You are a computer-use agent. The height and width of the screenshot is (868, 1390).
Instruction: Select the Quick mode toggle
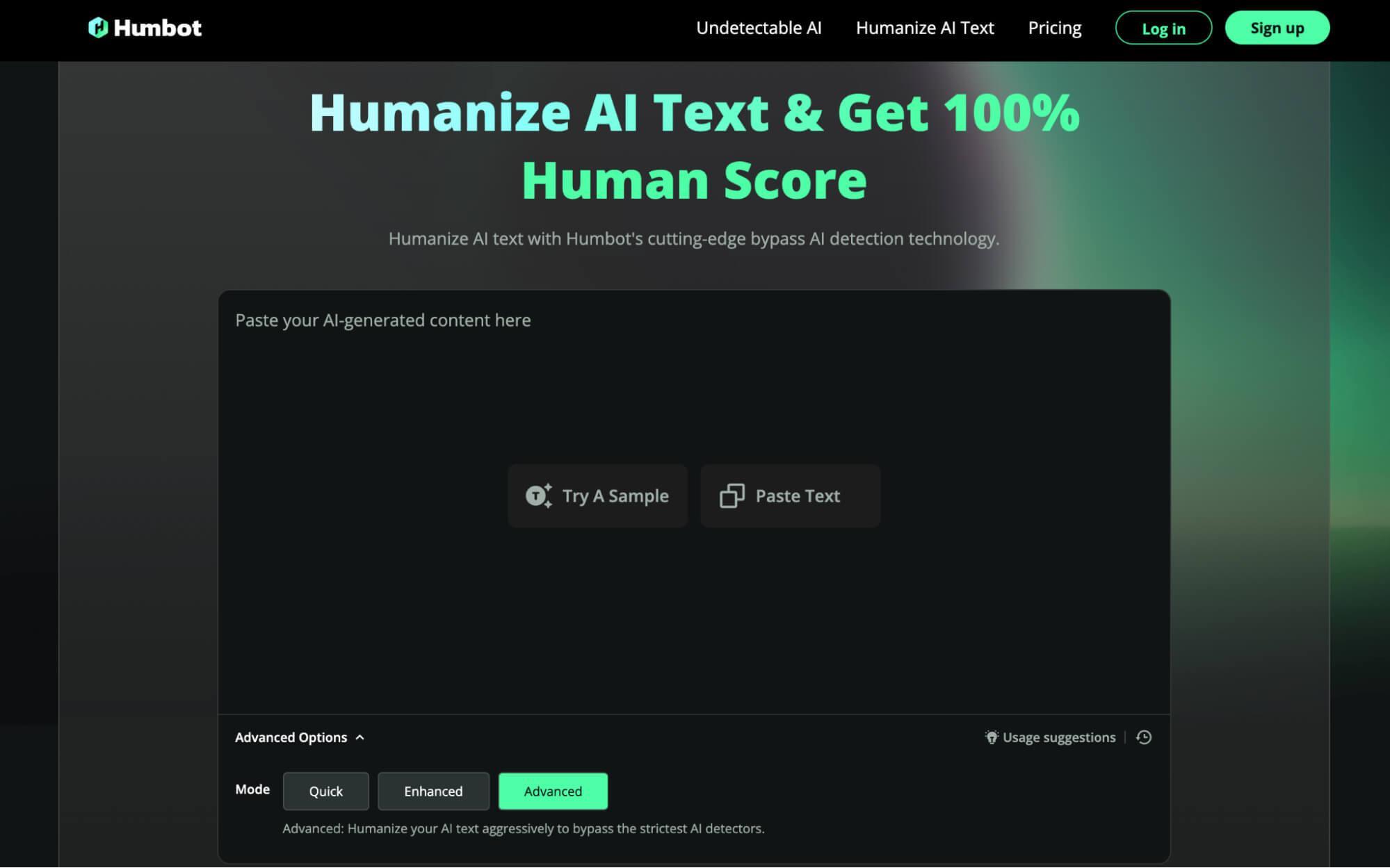click(x=325, y=791)
